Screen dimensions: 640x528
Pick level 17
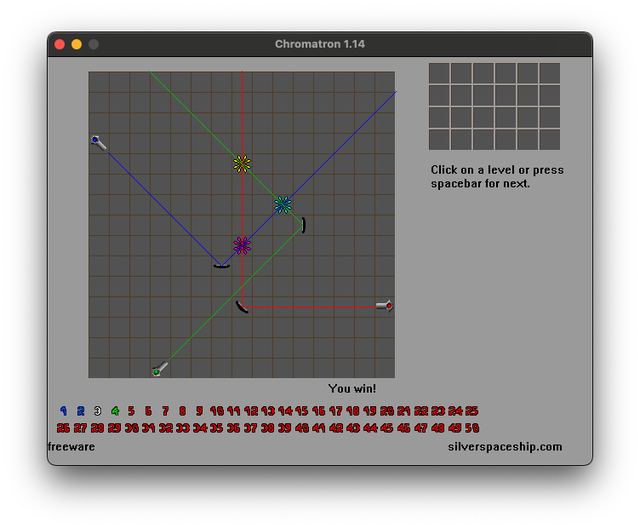tap(336, 410)
